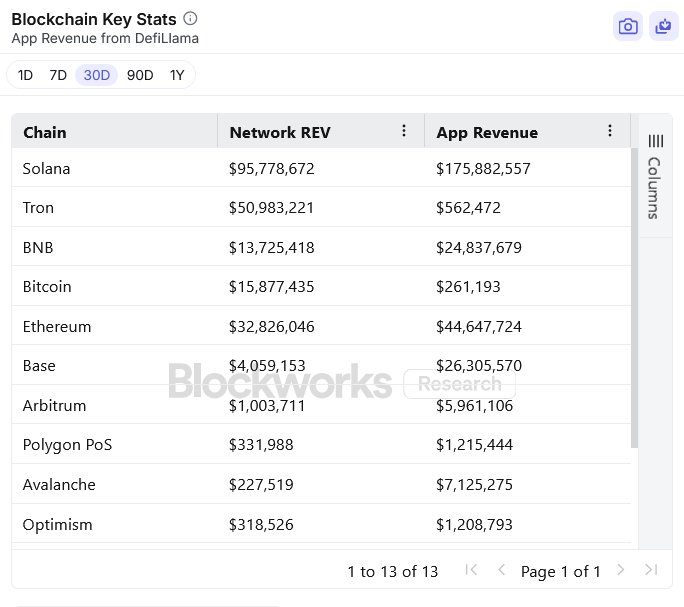The image size is (684, 607).
Task: Click Ethereum App Revenue $44,647,724
Action: pyautogui.click(x=479, y=326)
